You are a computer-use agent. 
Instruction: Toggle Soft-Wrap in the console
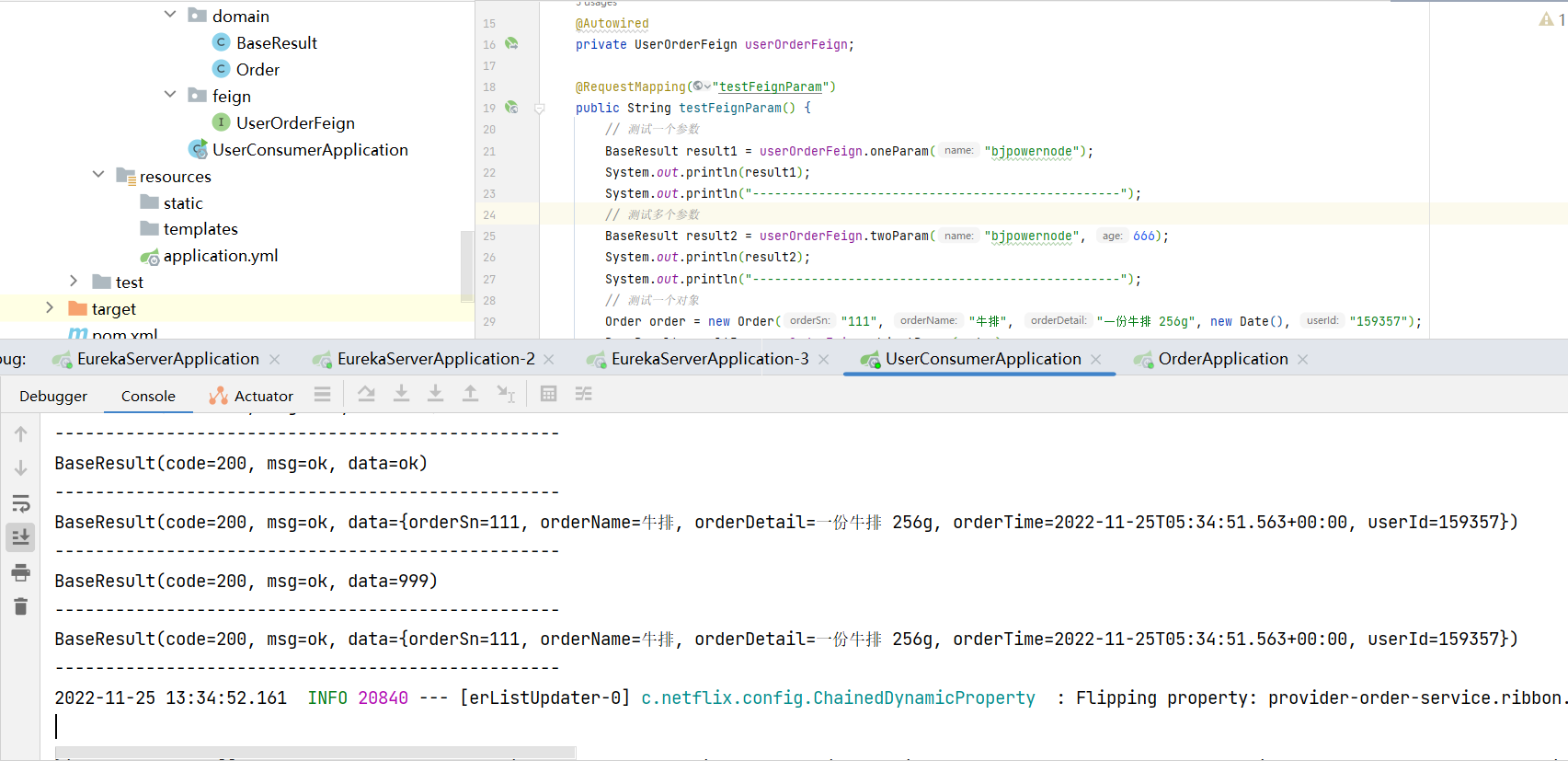pos(20,503)
